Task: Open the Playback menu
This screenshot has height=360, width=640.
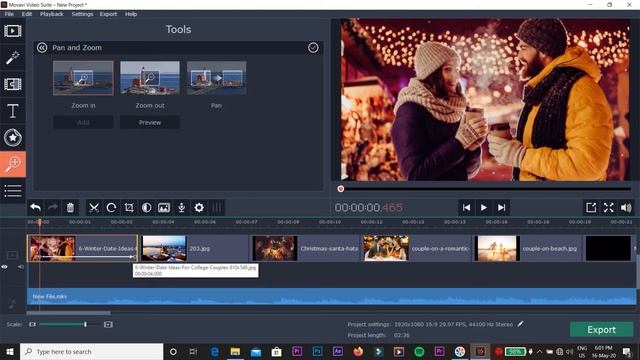Action: tap(51, 14)
